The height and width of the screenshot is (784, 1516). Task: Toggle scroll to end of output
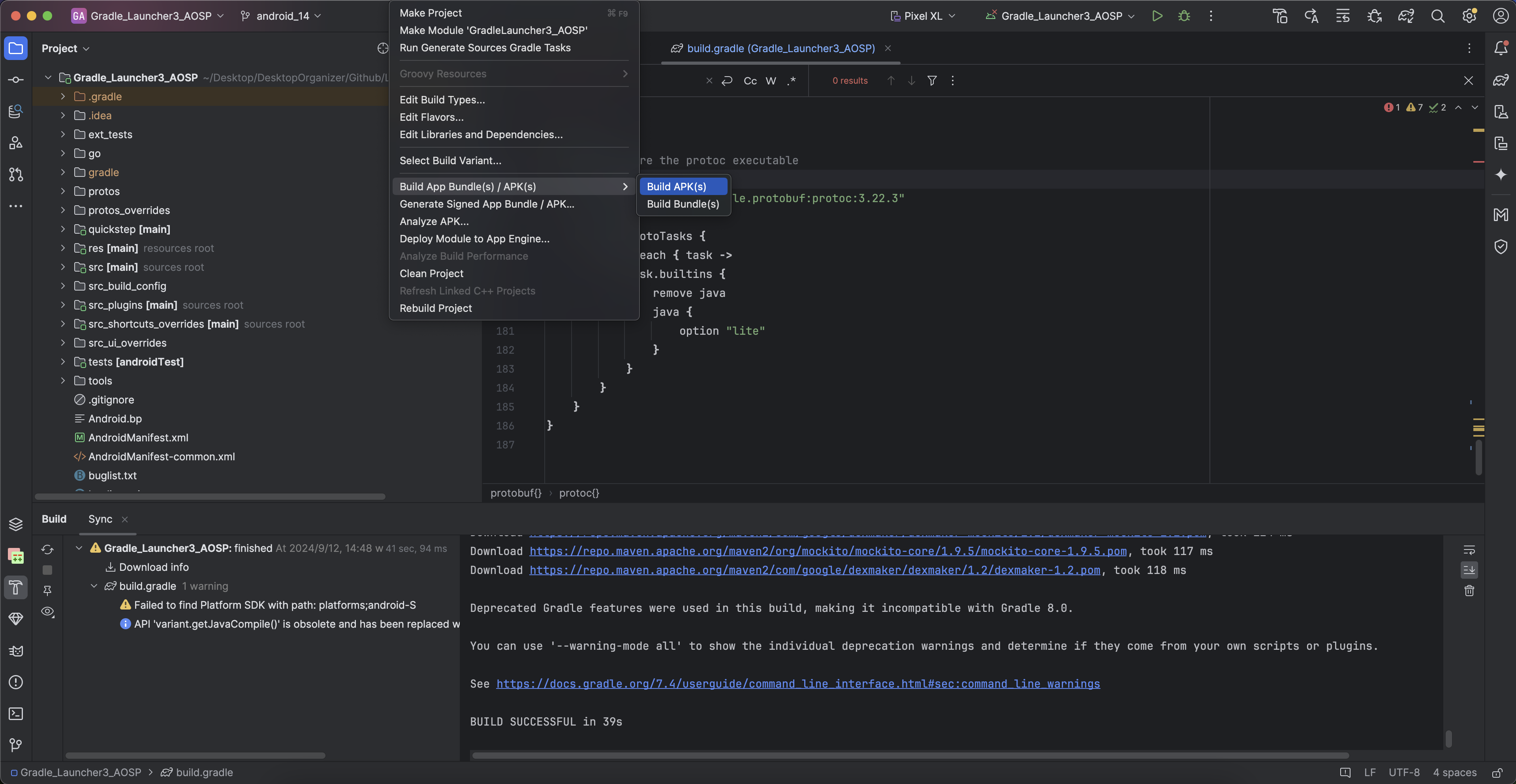[x=1469, y=570]
